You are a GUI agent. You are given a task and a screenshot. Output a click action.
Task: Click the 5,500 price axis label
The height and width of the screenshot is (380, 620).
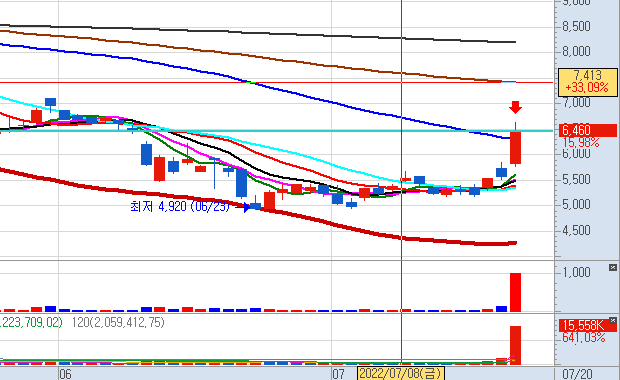point(577,180)
